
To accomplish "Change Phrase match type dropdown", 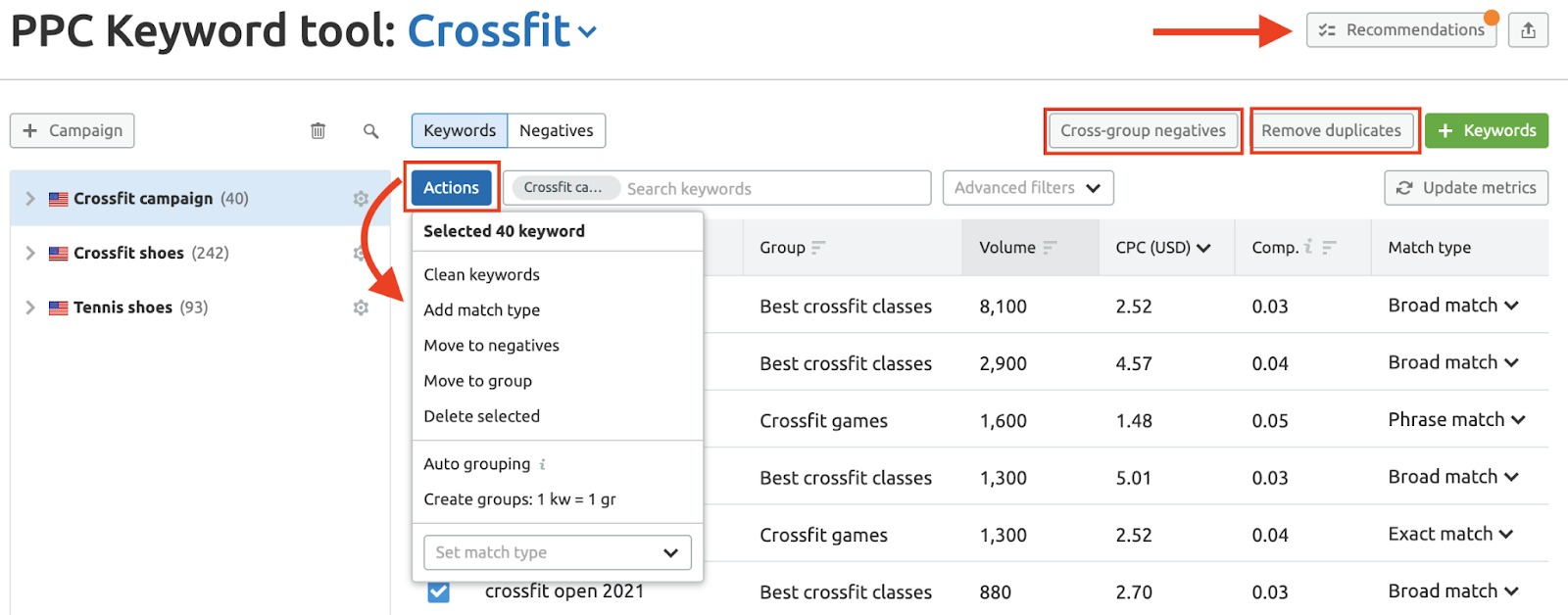I will pos(1455,420).
